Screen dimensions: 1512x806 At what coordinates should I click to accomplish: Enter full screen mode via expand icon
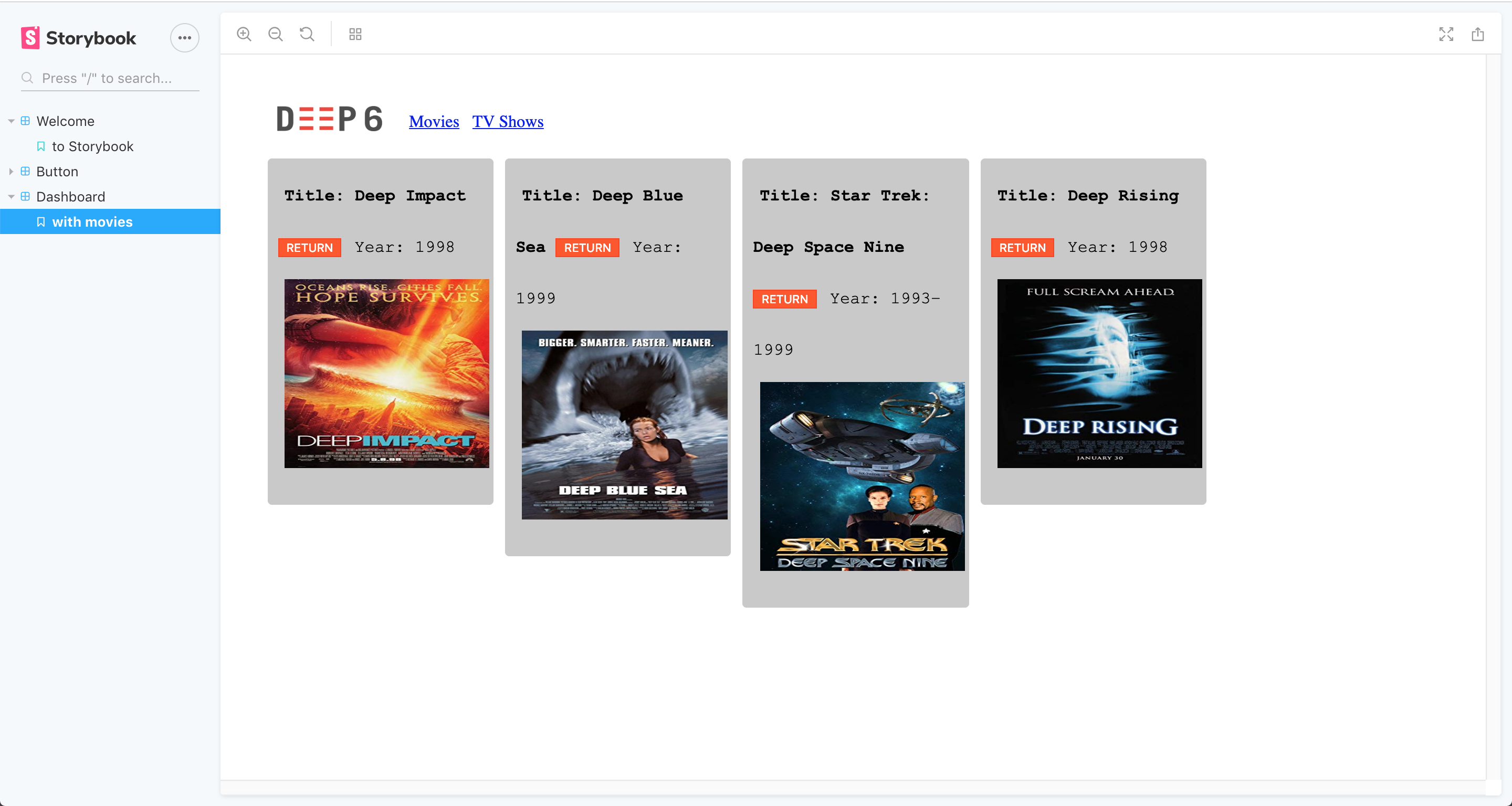(x=1446, y=34)
